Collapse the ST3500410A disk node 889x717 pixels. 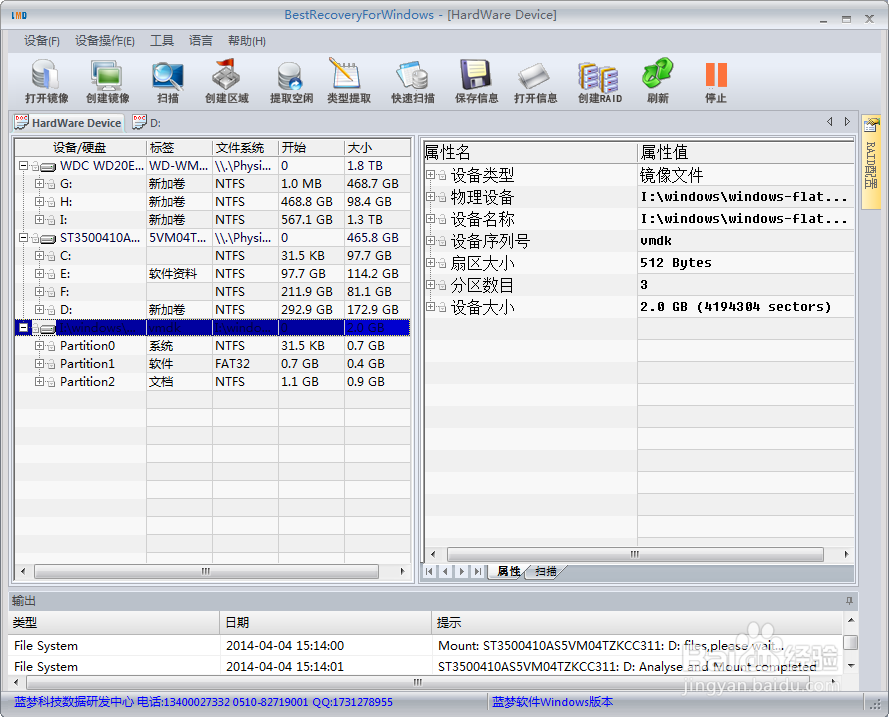pyautogui.click(x=23, y=237)
